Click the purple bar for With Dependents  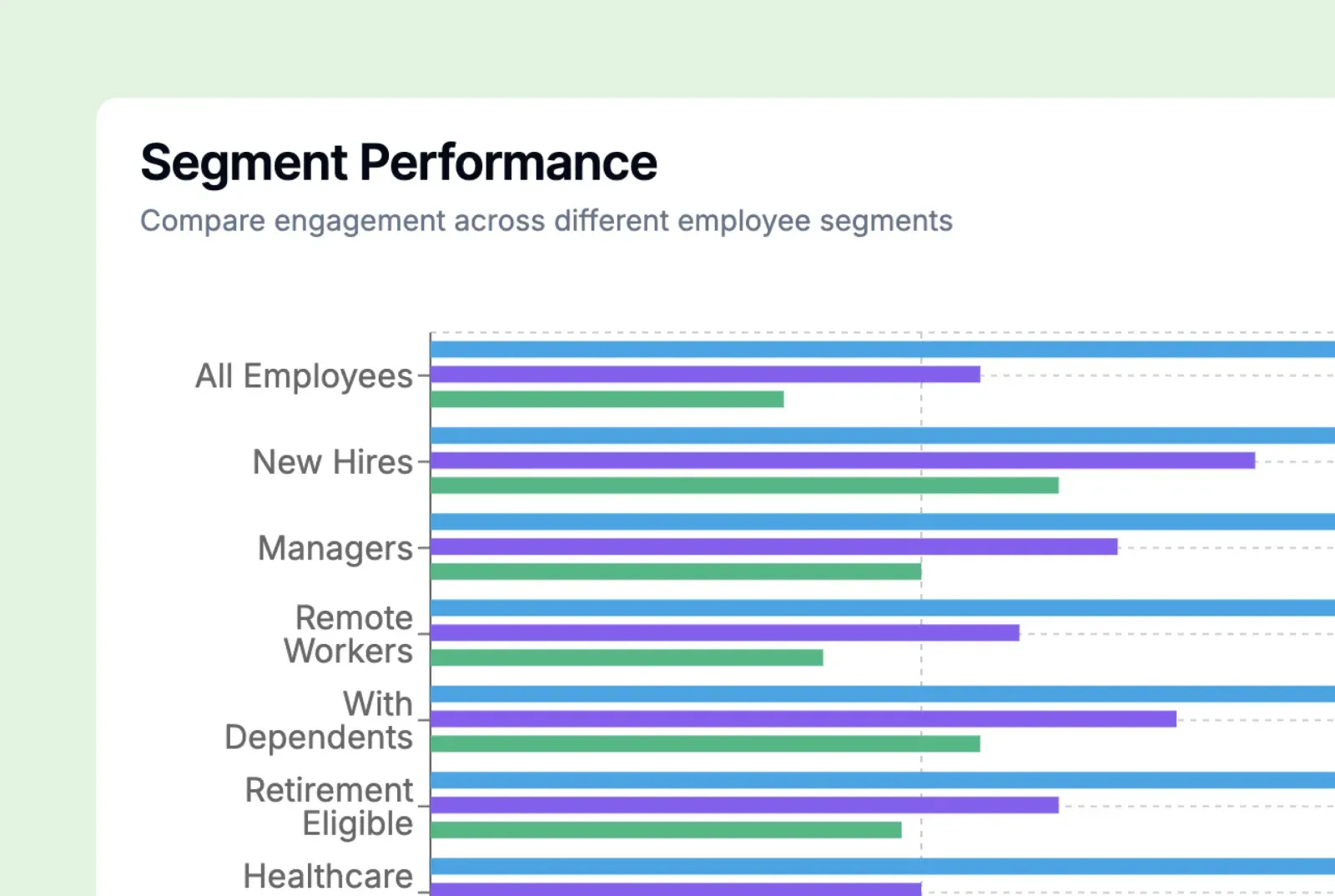coord(803,719)
